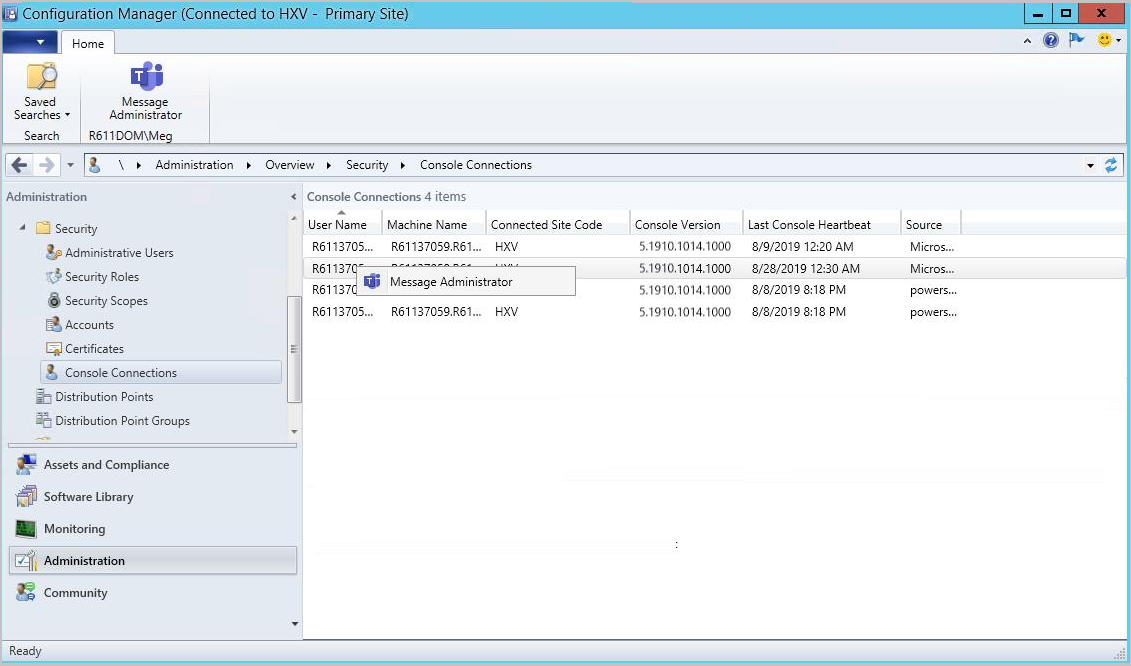The image size is (1131, 666).
Task: Click the Assets and Compliance workspace icon
Action: coord(26,465)
